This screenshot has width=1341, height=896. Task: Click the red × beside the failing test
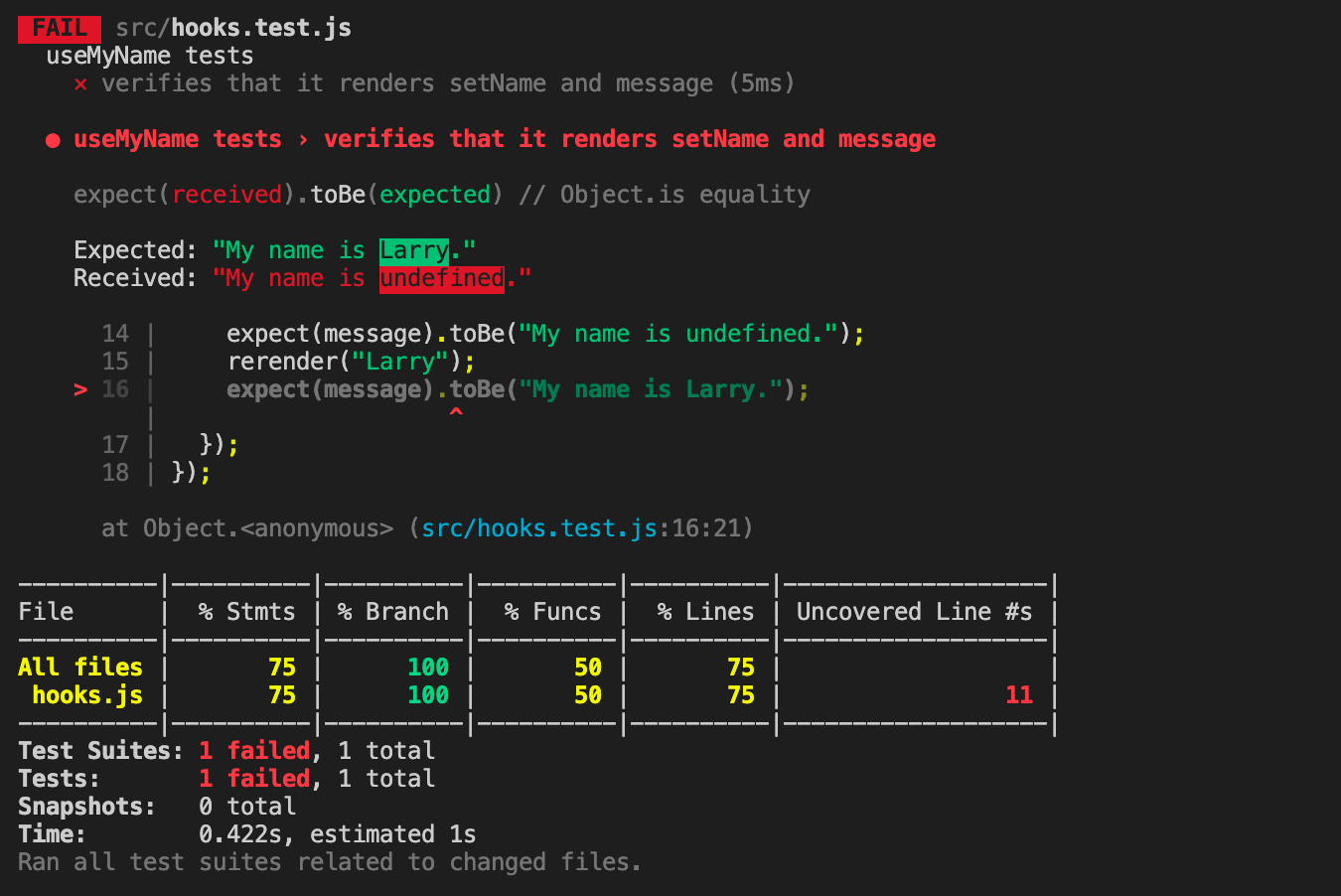click(79, 83)
